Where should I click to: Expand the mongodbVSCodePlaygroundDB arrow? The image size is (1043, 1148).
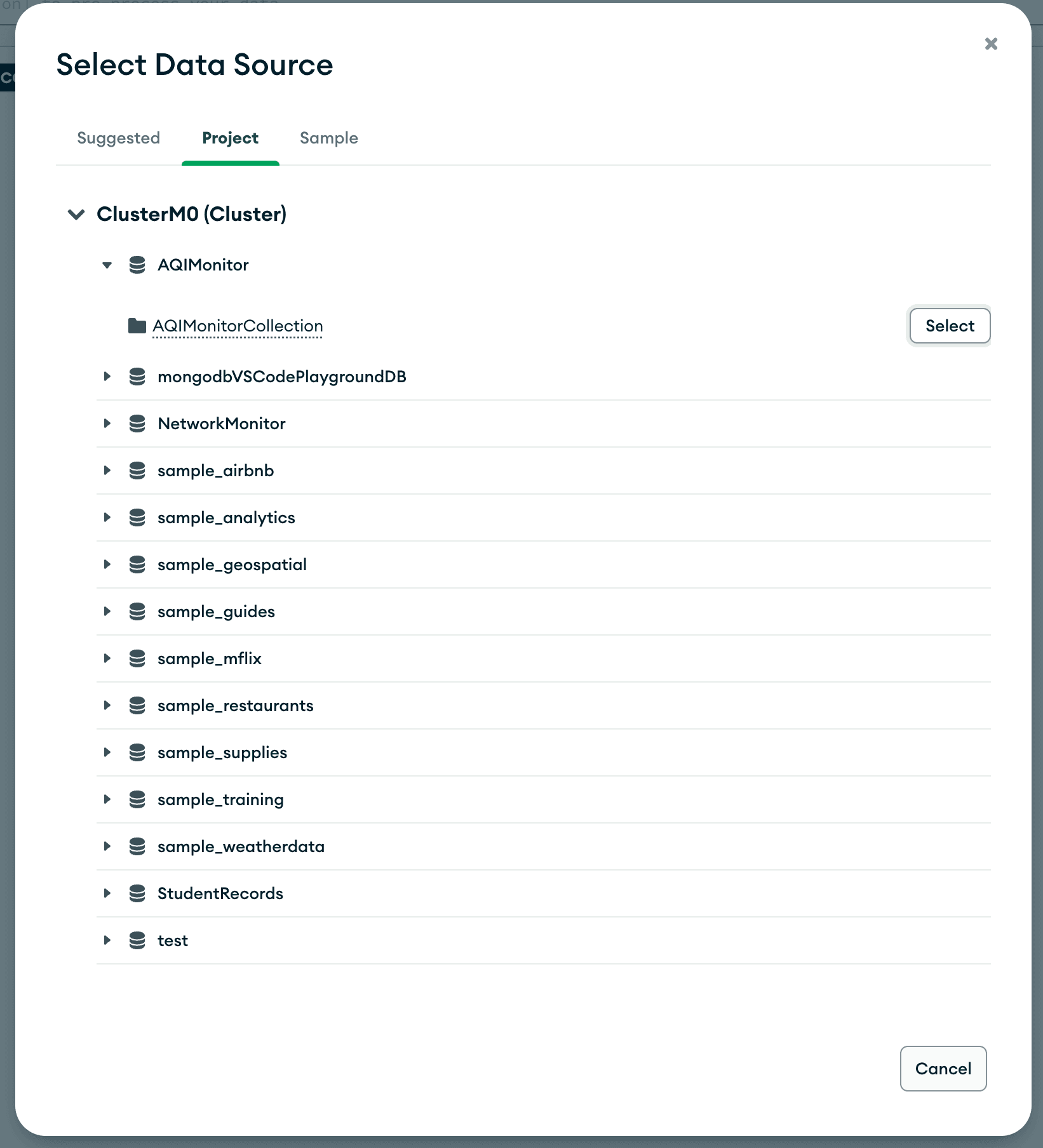107,377
